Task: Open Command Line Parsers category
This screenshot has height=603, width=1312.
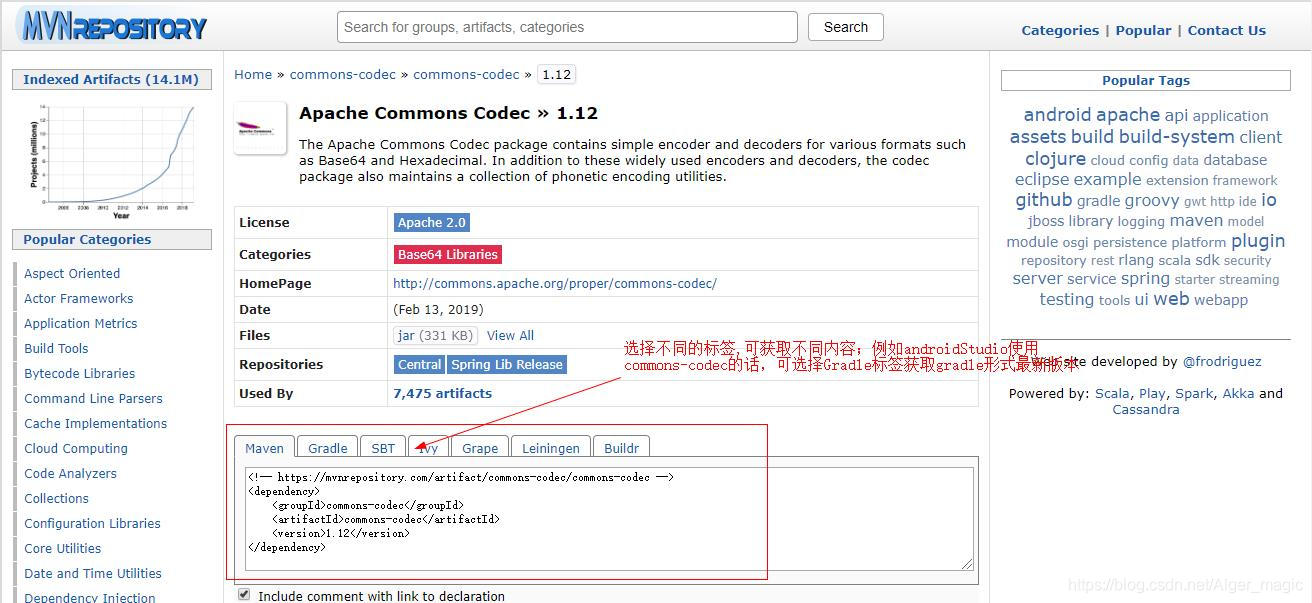Action: (x=93, y=398)
